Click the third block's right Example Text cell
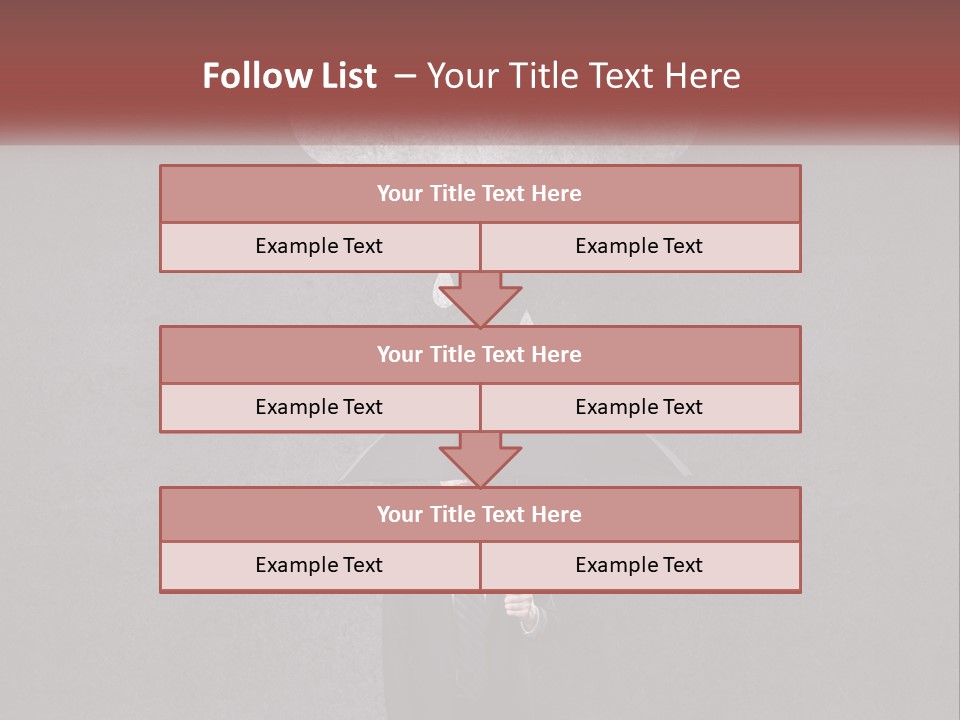 click(640, 566)
